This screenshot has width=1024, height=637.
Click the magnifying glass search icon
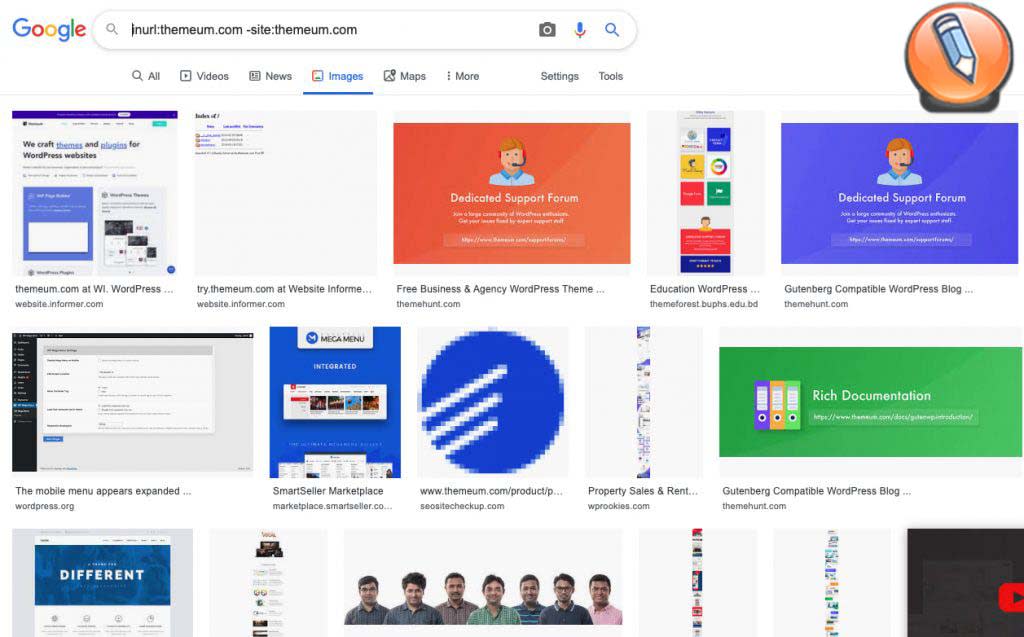612,30
